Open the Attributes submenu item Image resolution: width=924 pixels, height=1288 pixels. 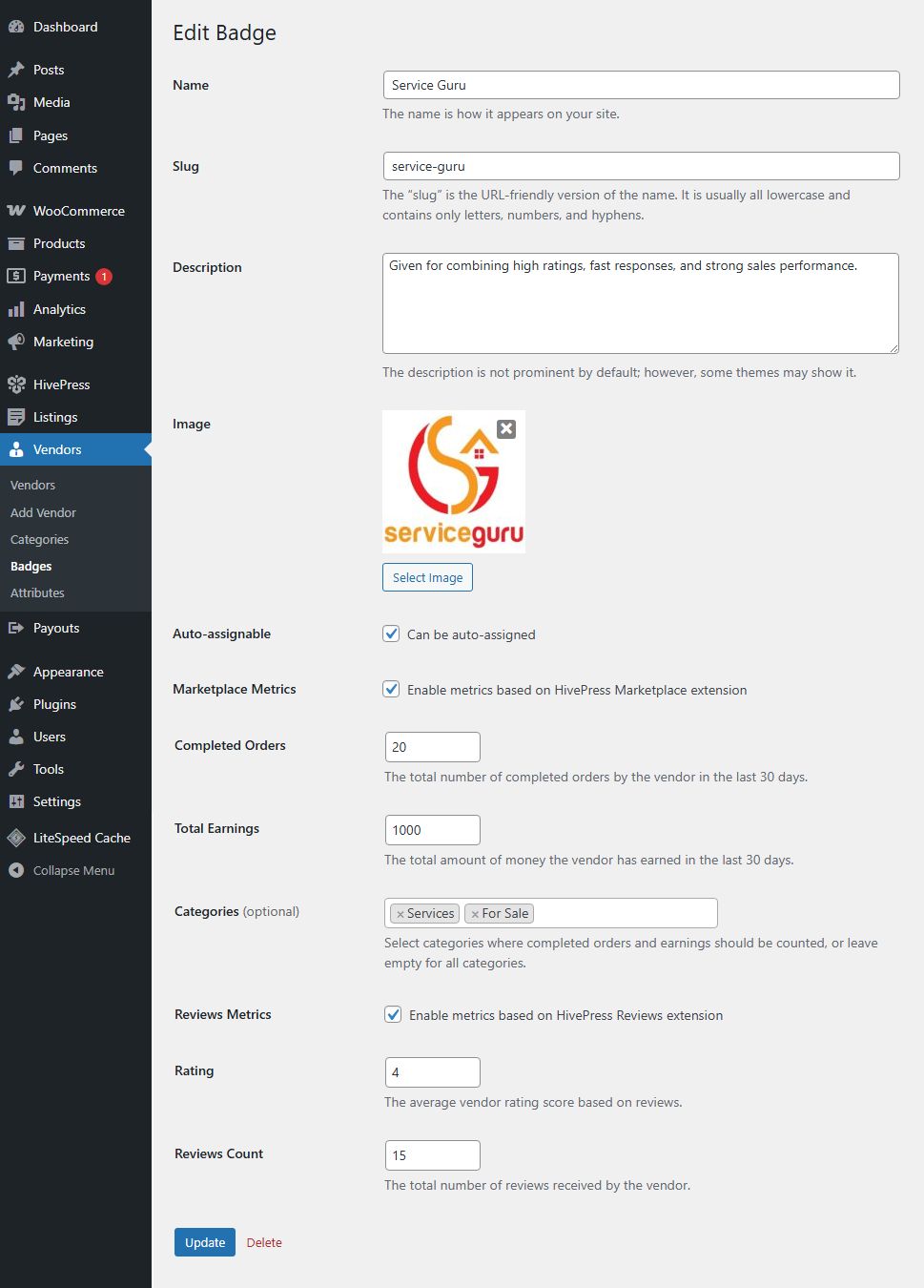pos(37,592)
